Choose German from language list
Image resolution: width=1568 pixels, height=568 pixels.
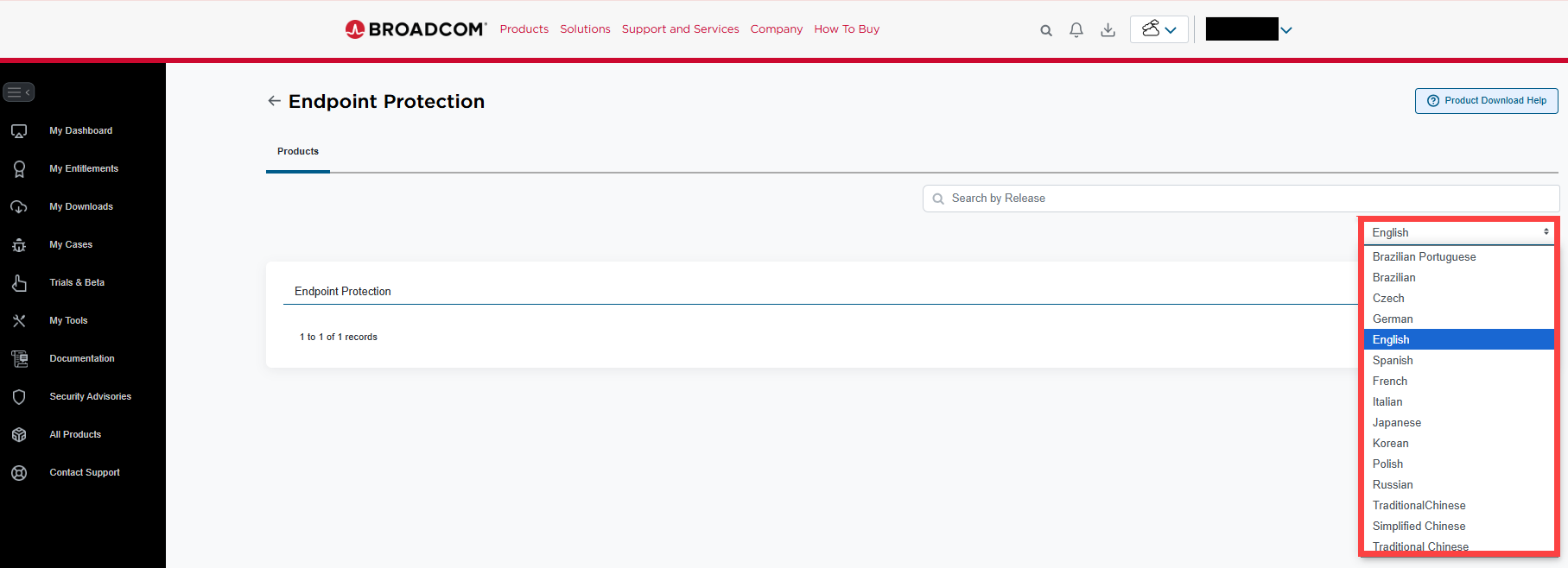tap(1459, 319)
